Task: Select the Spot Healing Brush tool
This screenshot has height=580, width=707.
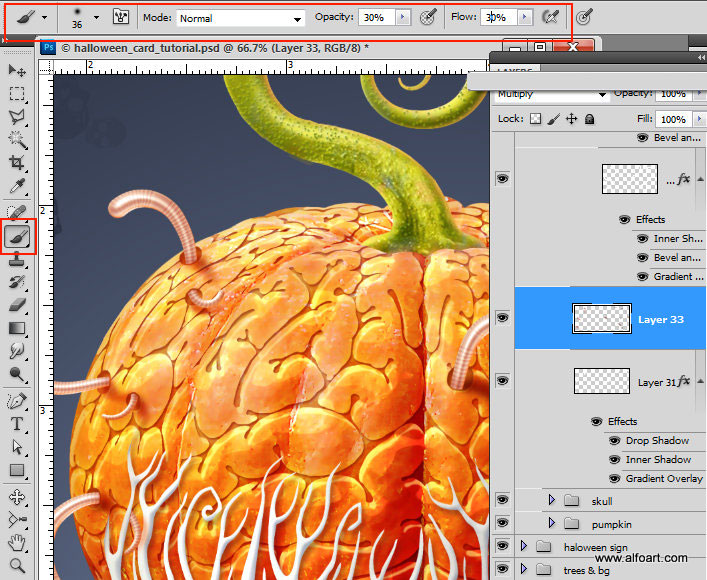Action: tap(17, 212)
